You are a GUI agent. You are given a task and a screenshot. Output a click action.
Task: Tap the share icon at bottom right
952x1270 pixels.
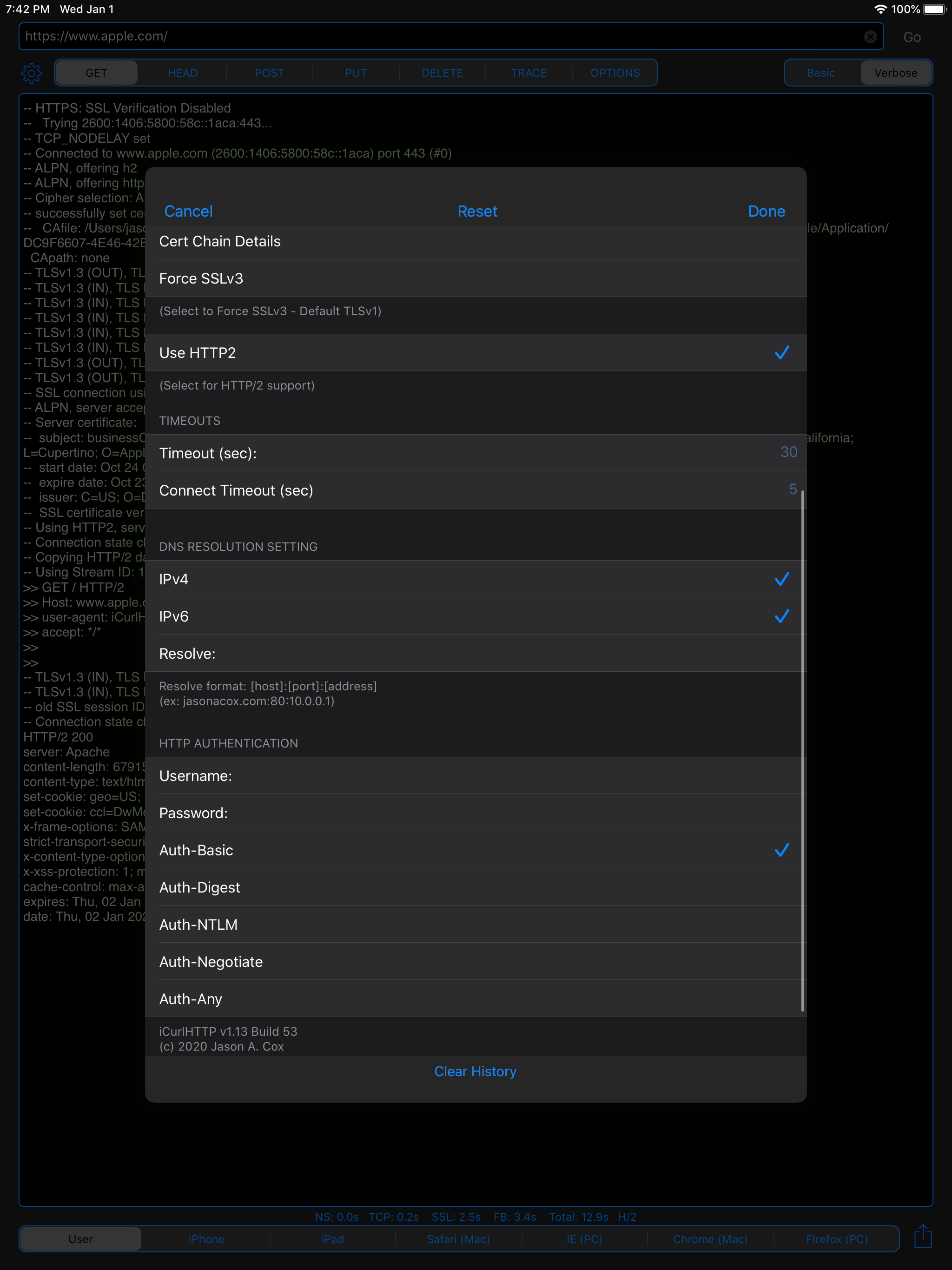[x=923, y=1236]
